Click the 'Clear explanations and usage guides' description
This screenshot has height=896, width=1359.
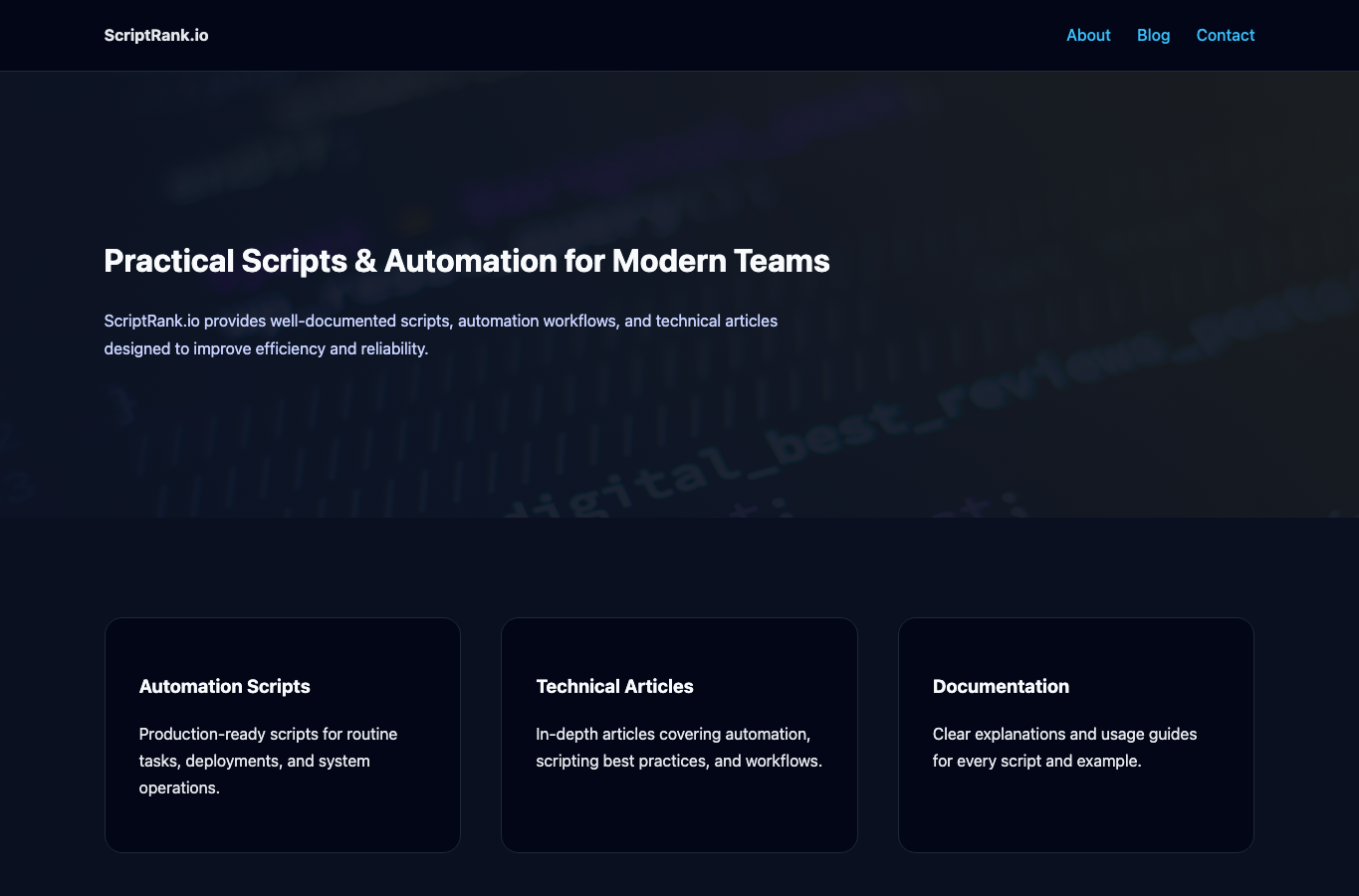click(1064, 748)
